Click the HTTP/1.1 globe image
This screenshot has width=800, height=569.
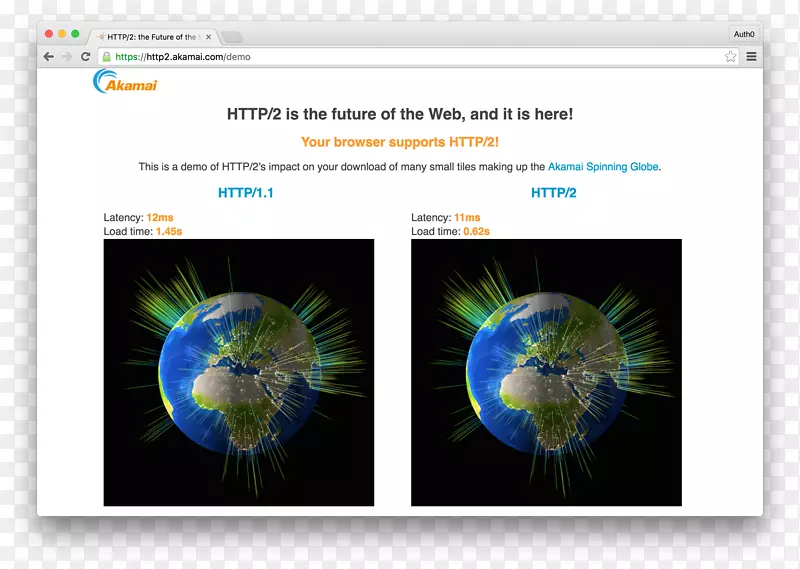click(239, 373)
